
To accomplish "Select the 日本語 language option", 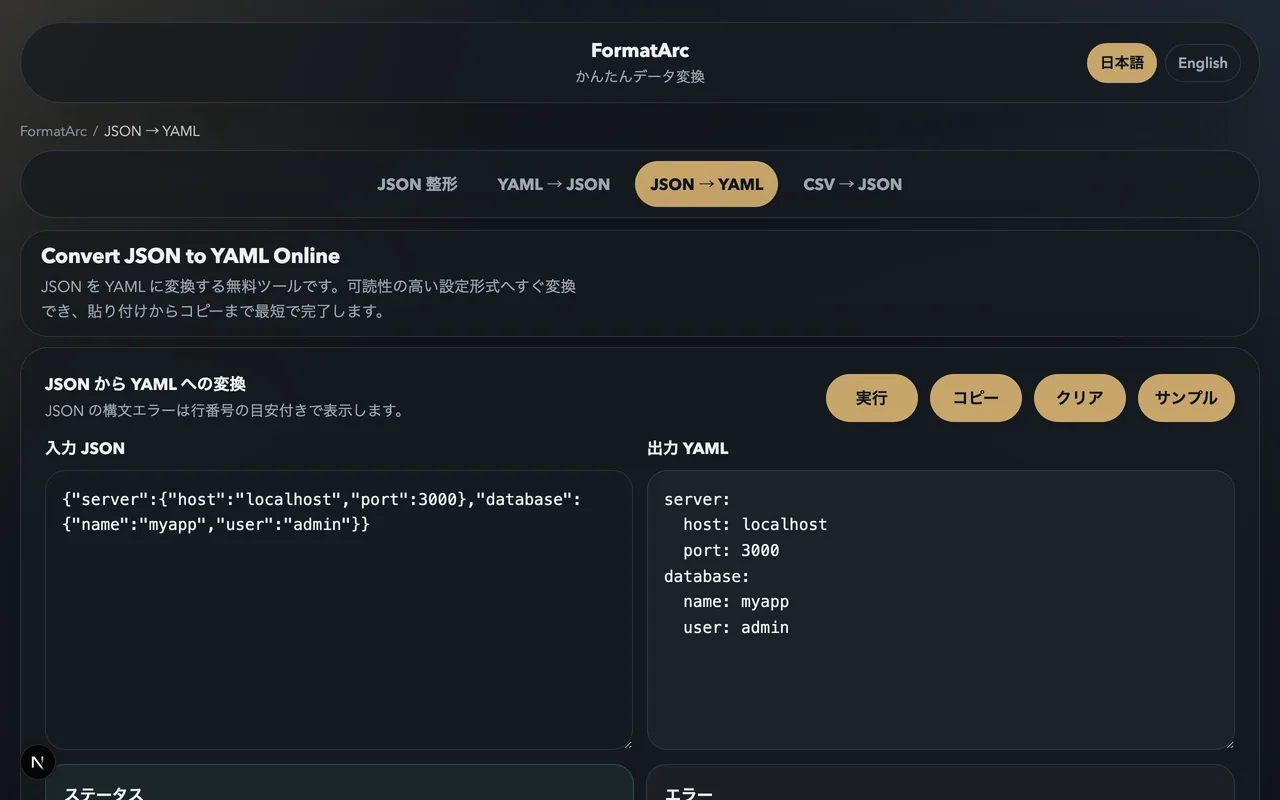I will (x=1121, y=63).
